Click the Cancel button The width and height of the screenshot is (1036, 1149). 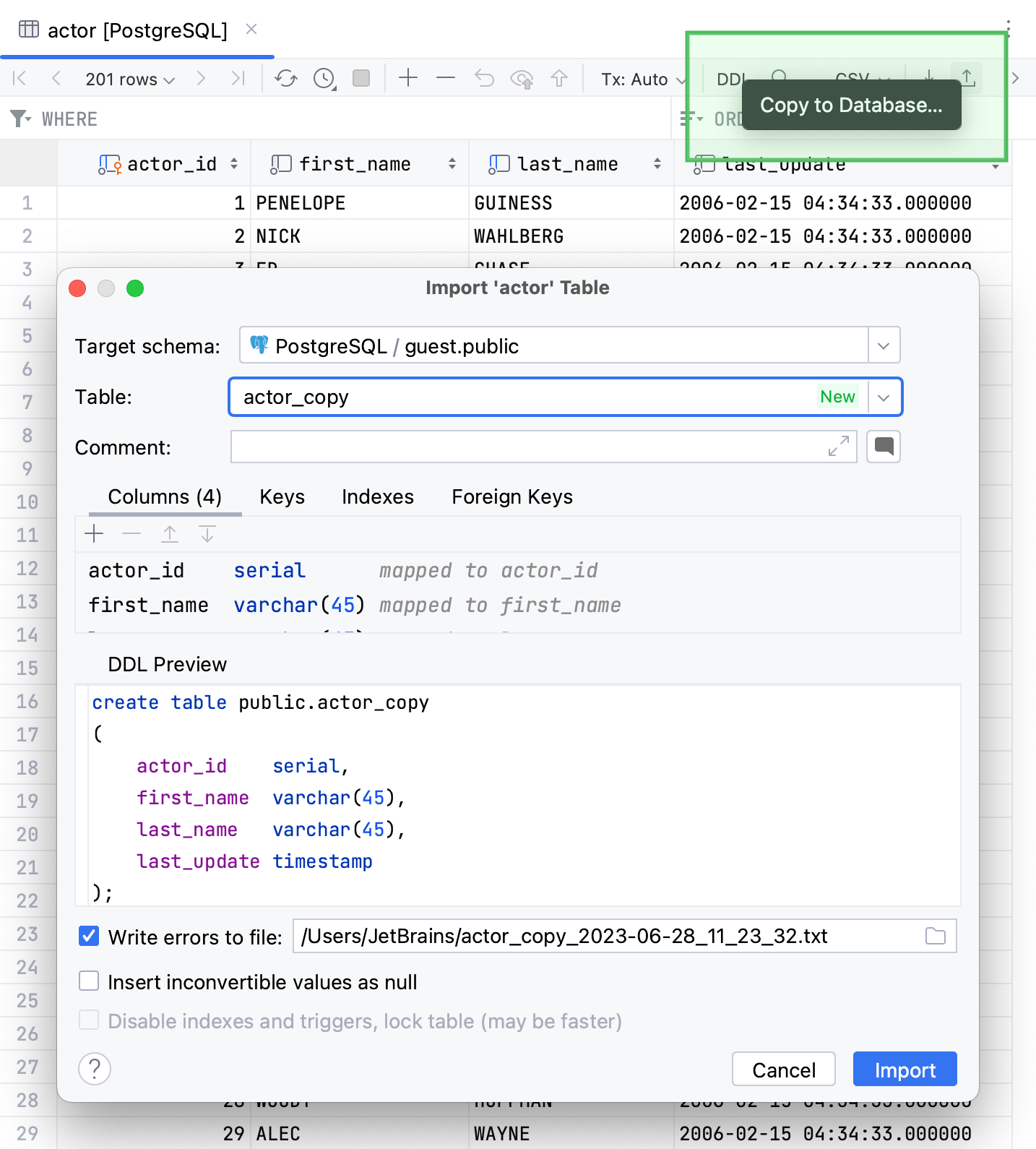784,1069
